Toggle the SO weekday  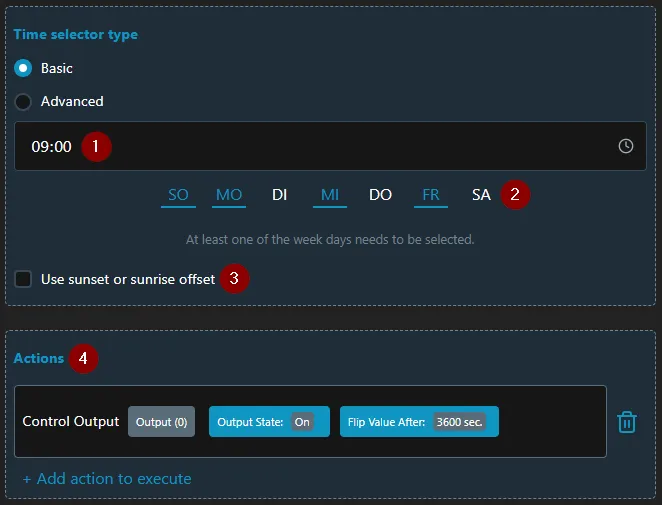(178, 195)
